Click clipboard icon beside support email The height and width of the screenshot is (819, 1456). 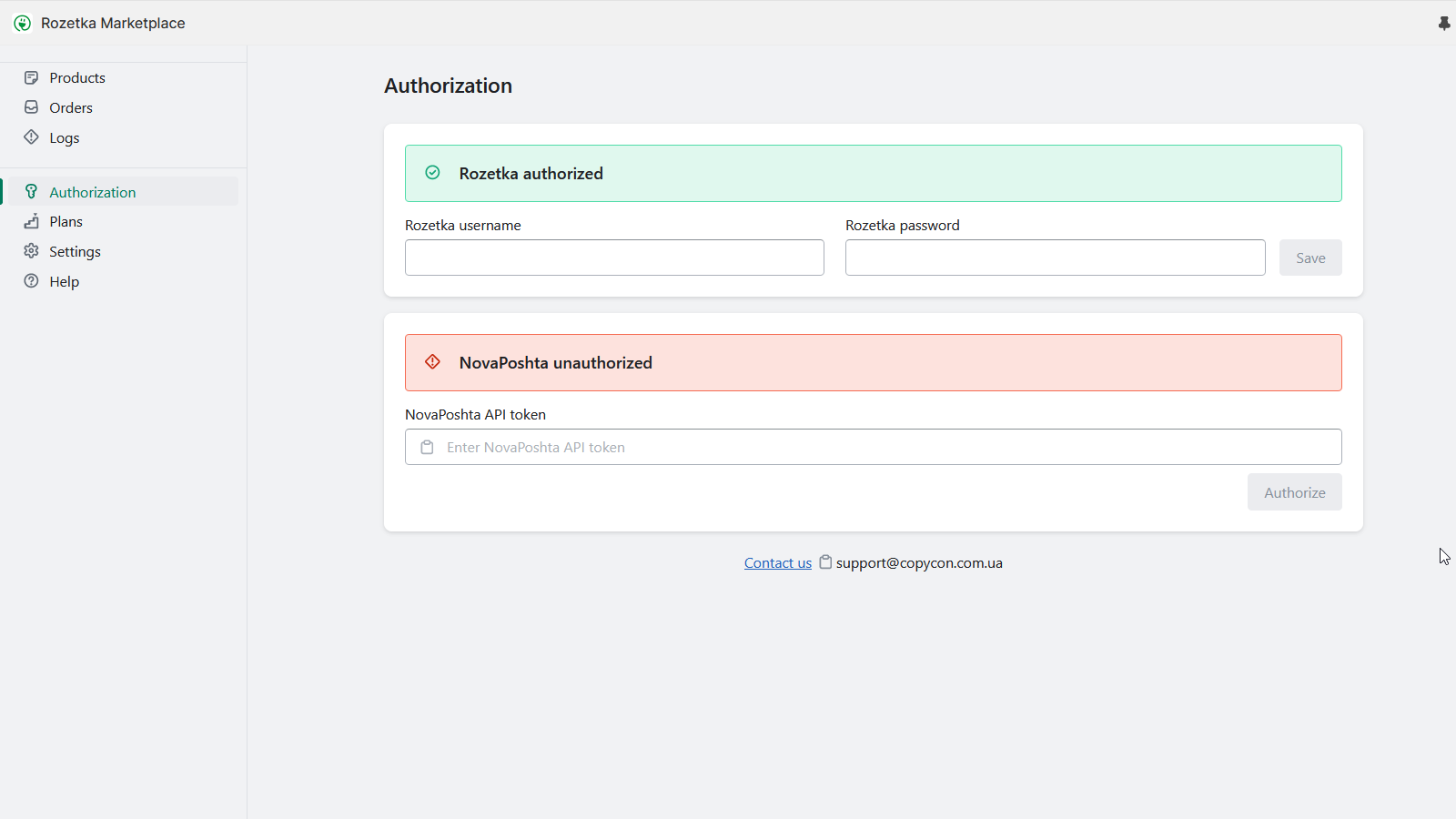click(825, 562)
